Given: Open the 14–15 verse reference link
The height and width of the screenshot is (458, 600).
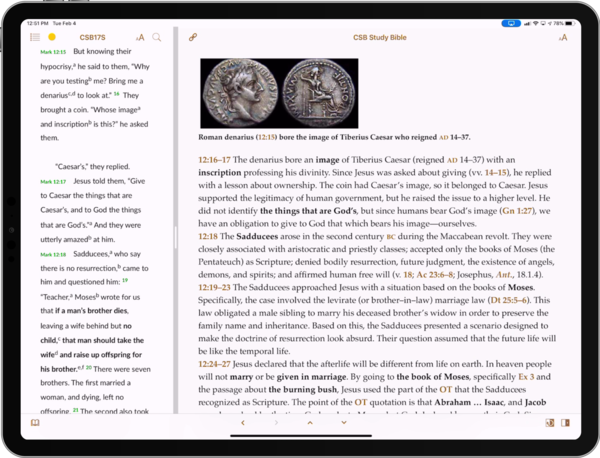Looking at the screenshot, I should pos(496,173).
